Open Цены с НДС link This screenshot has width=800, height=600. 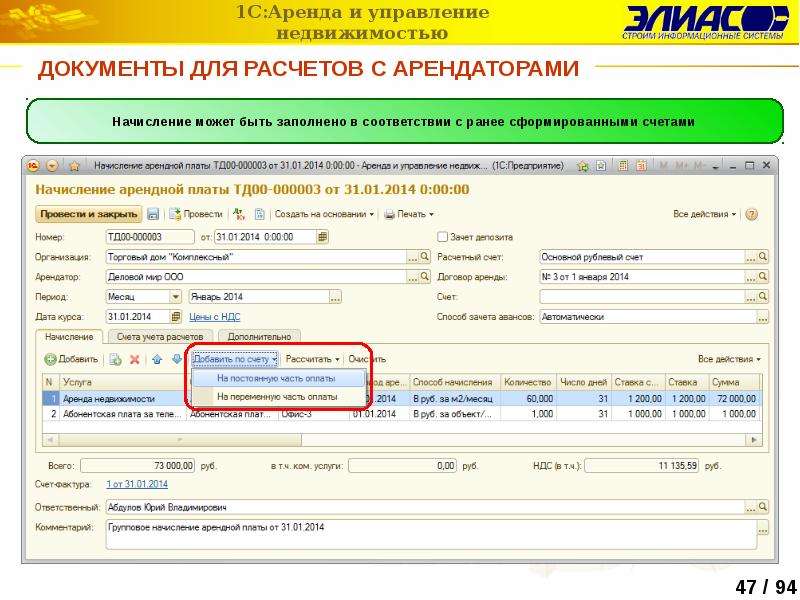point(214,317)
